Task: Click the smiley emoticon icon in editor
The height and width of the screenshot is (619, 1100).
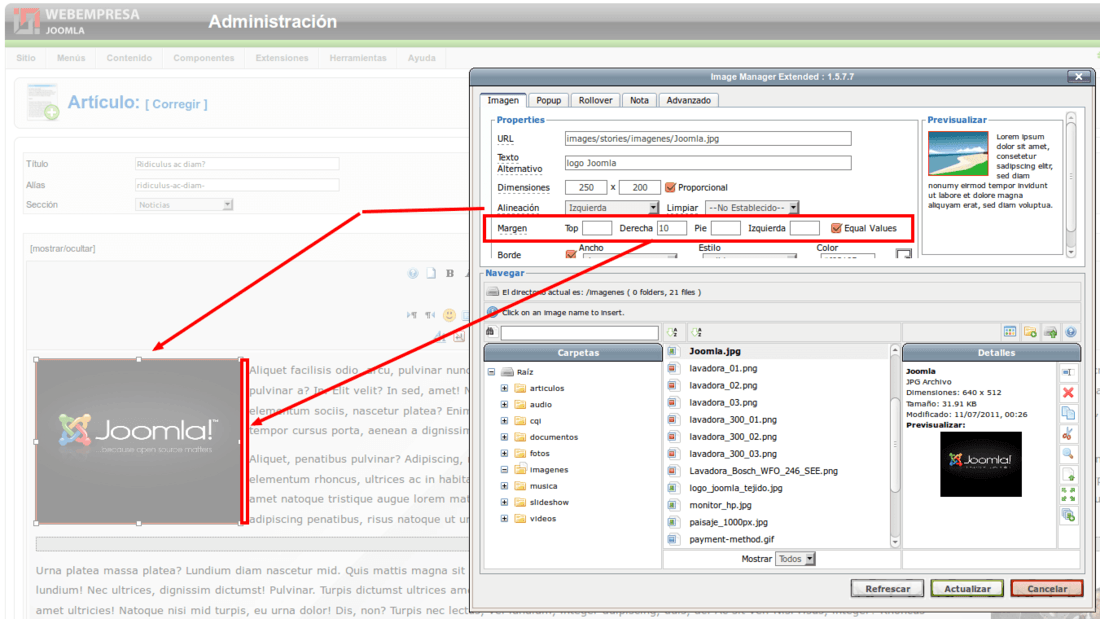Action: click(449, 315)
